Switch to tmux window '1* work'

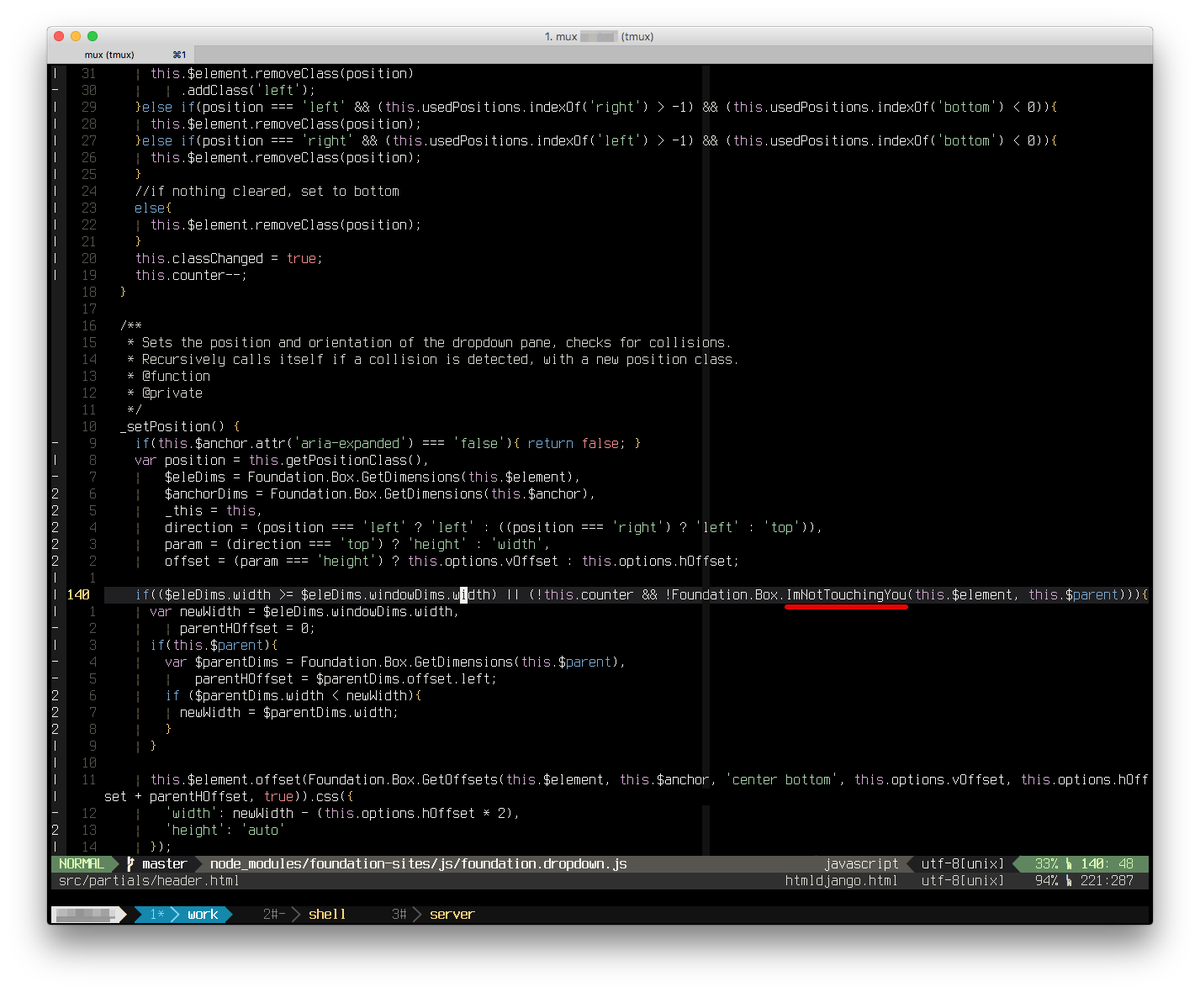coord(184,914)
